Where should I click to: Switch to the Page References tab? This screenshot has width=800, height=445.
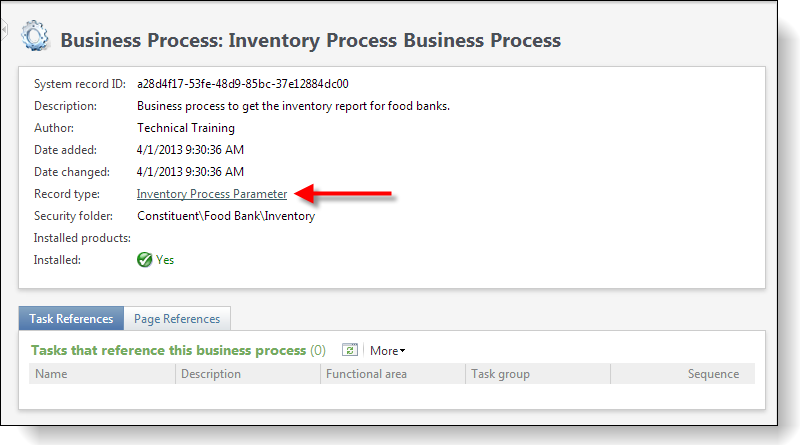coord(177,319)
